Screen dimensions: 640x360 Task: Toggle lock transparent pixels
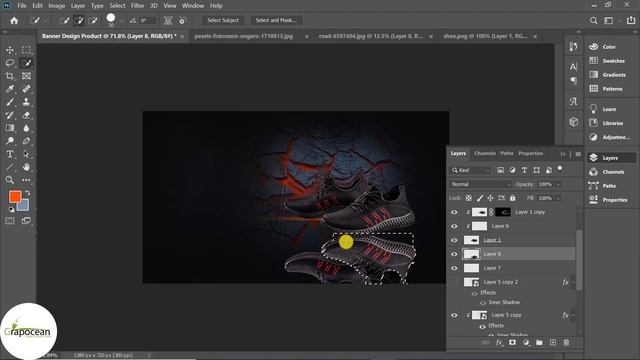469,198
